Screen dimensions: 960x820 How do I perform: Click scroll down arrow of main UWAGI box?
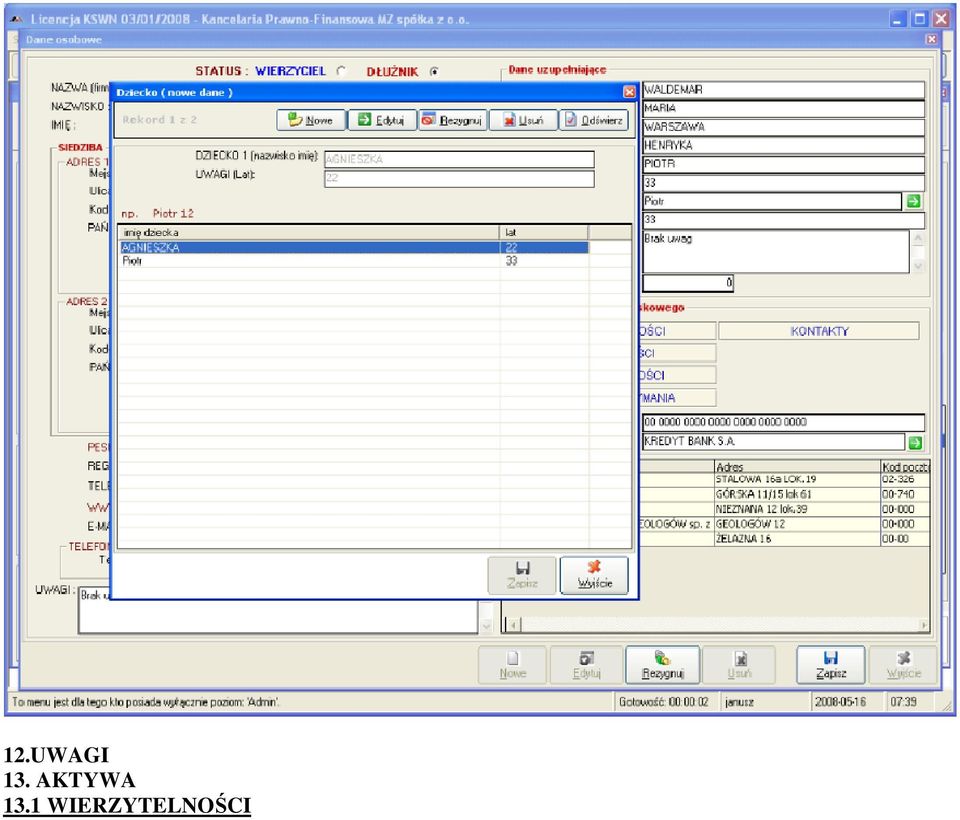[x=487, y=626]
